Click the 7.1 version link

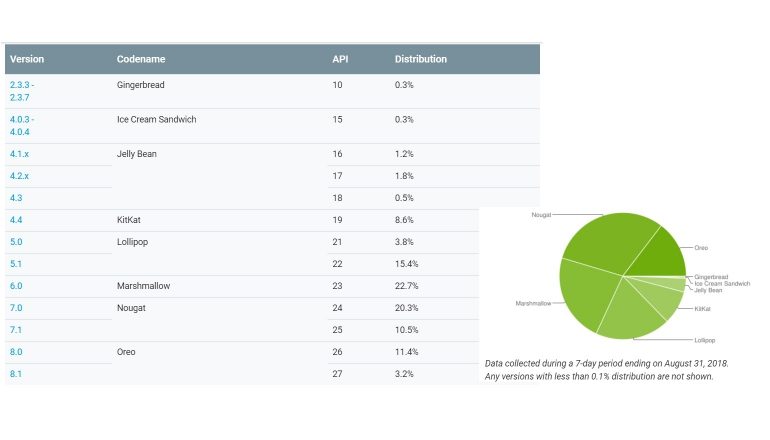click(x=16, y=330)
